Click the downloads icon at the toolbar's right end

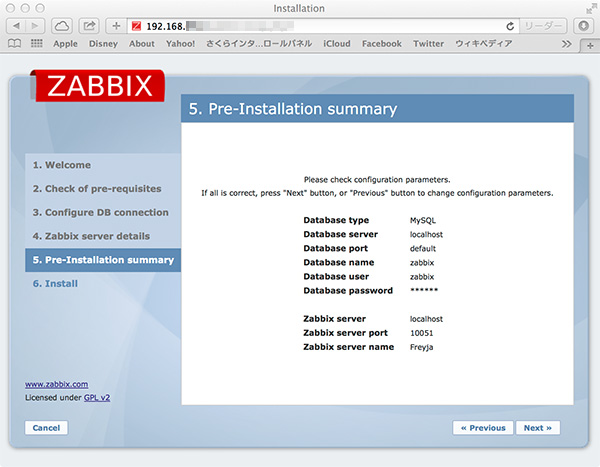(x=582, y=25)
